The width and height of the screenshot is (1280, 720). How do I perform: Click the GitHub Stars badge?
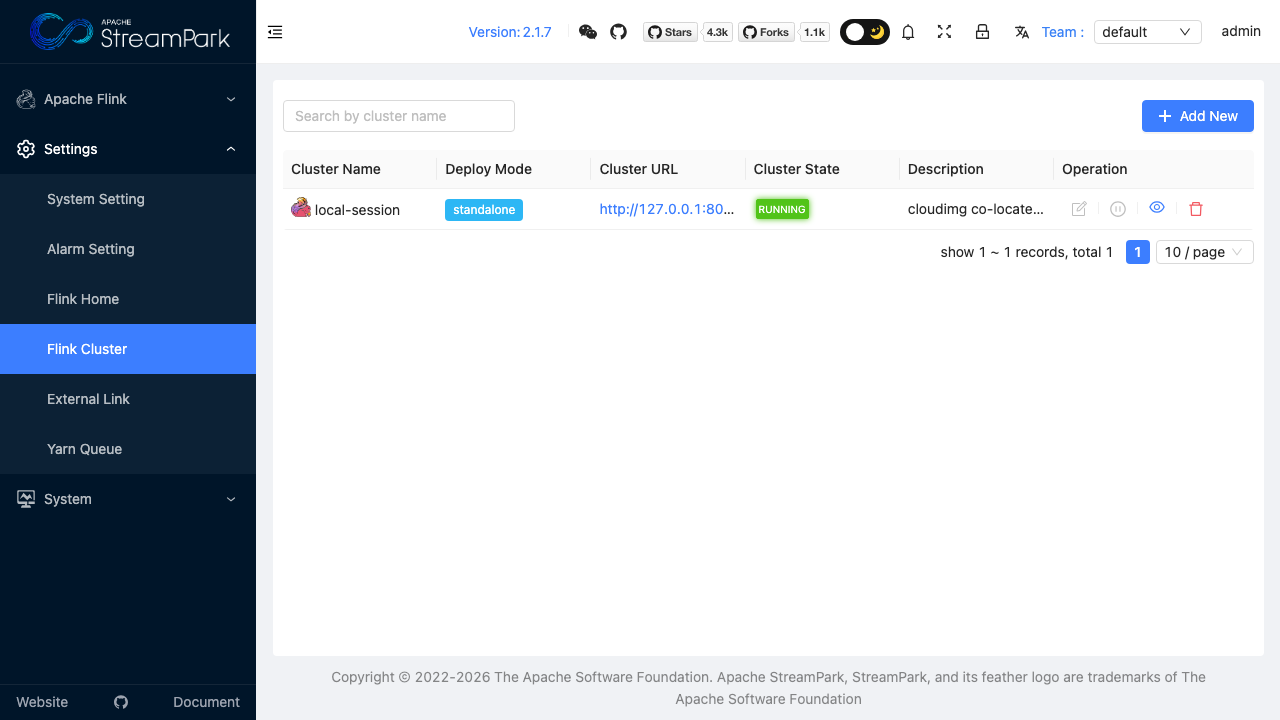(x=670, y=32)
